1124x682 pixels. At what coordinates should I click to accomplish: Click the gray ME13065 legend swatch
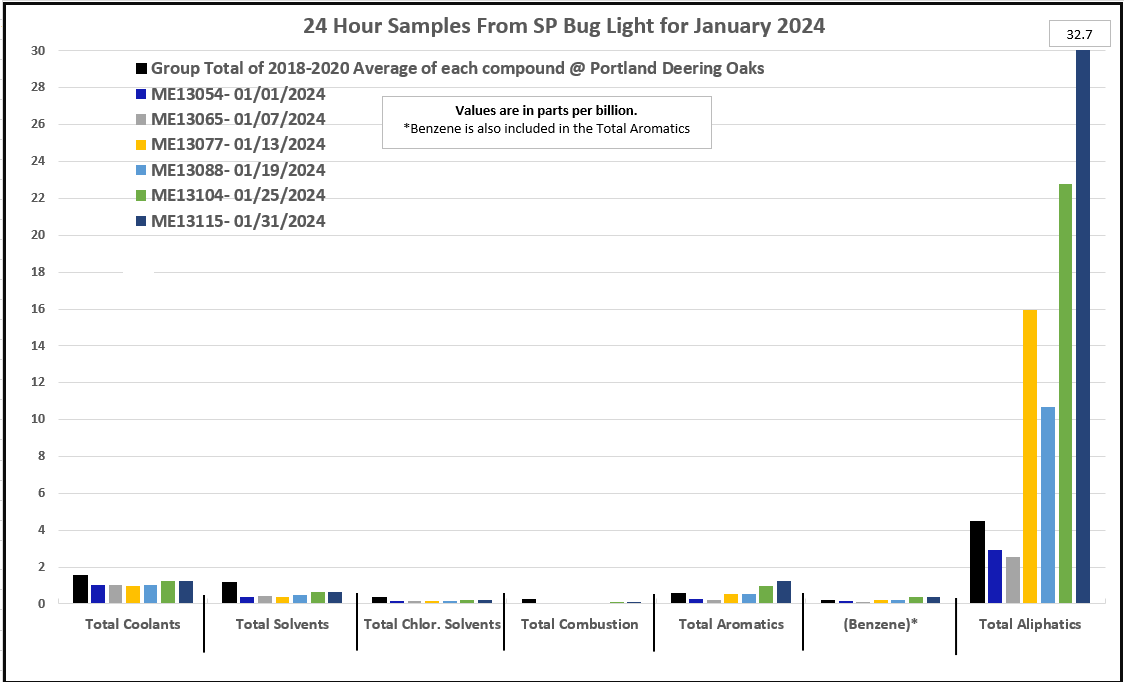coord(142,120)
